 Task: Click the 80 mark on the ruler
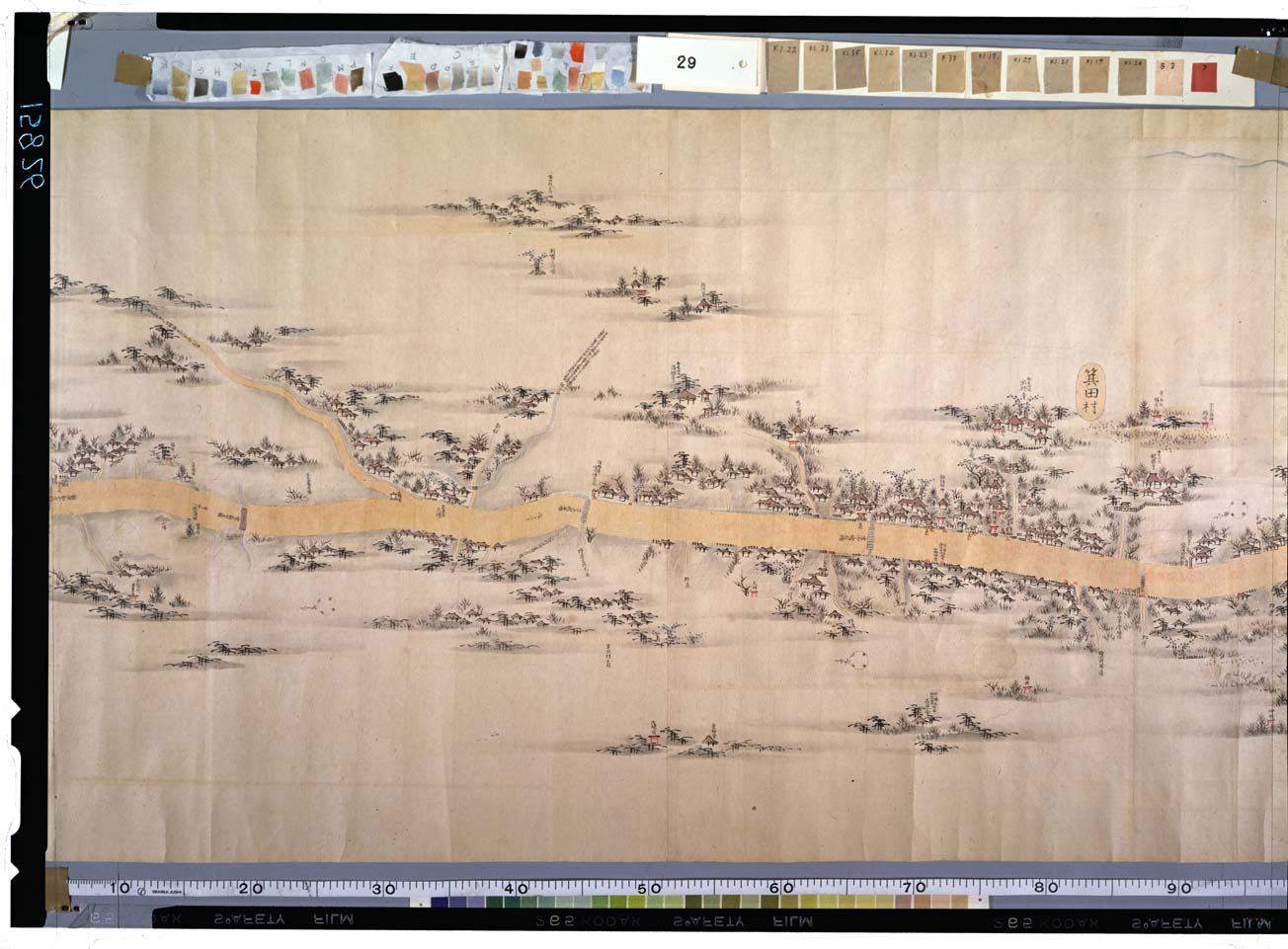[x=1046, y=888]
